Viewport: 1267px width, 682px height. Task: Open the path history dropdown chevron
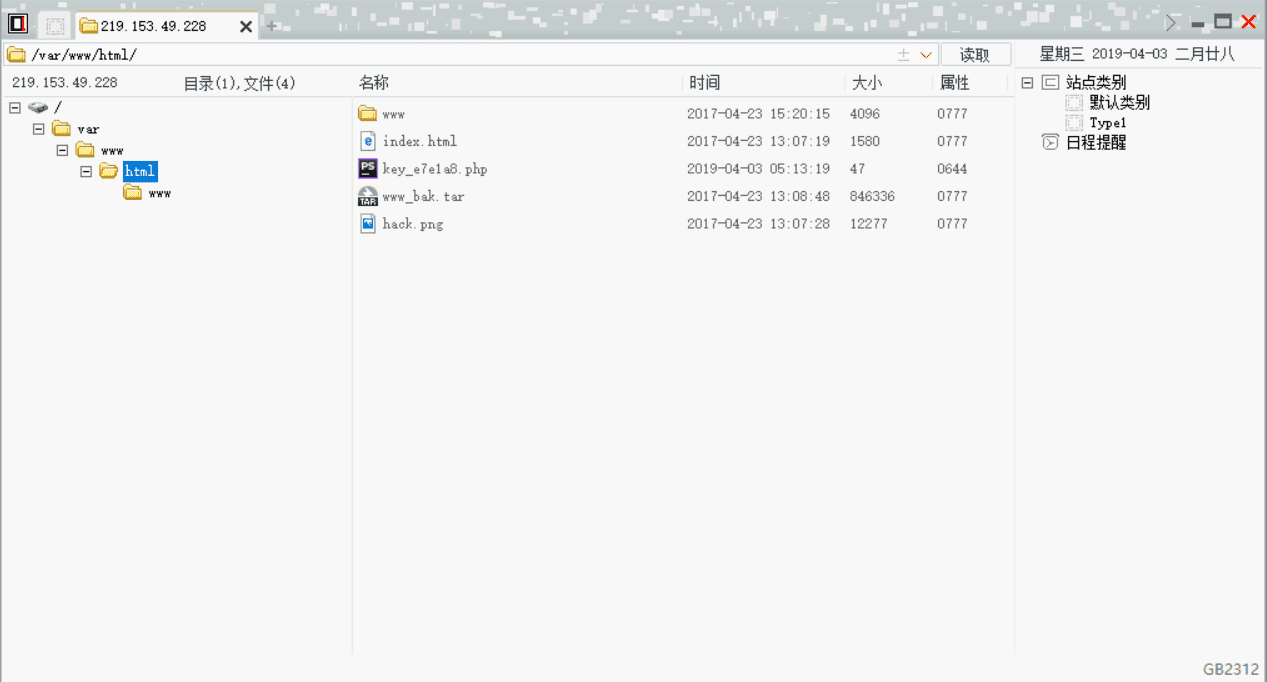tap(926, 55)
